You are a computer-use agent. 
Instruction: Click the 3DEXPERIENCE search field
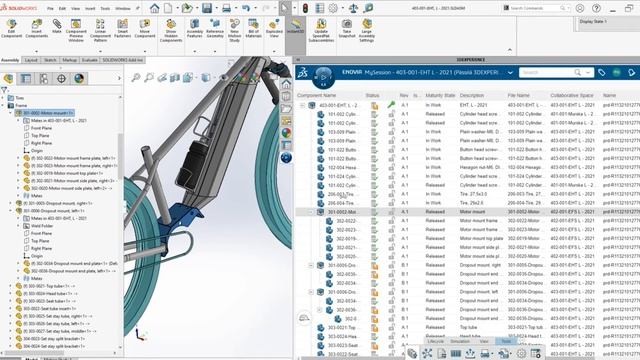pos(546,72)
